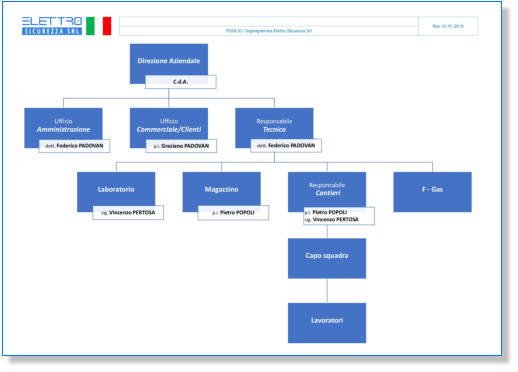518x372 pixels.
Task: Click the sig. Vincenzo PERTOSA label under Laboratorio
Action: point(128,213)
